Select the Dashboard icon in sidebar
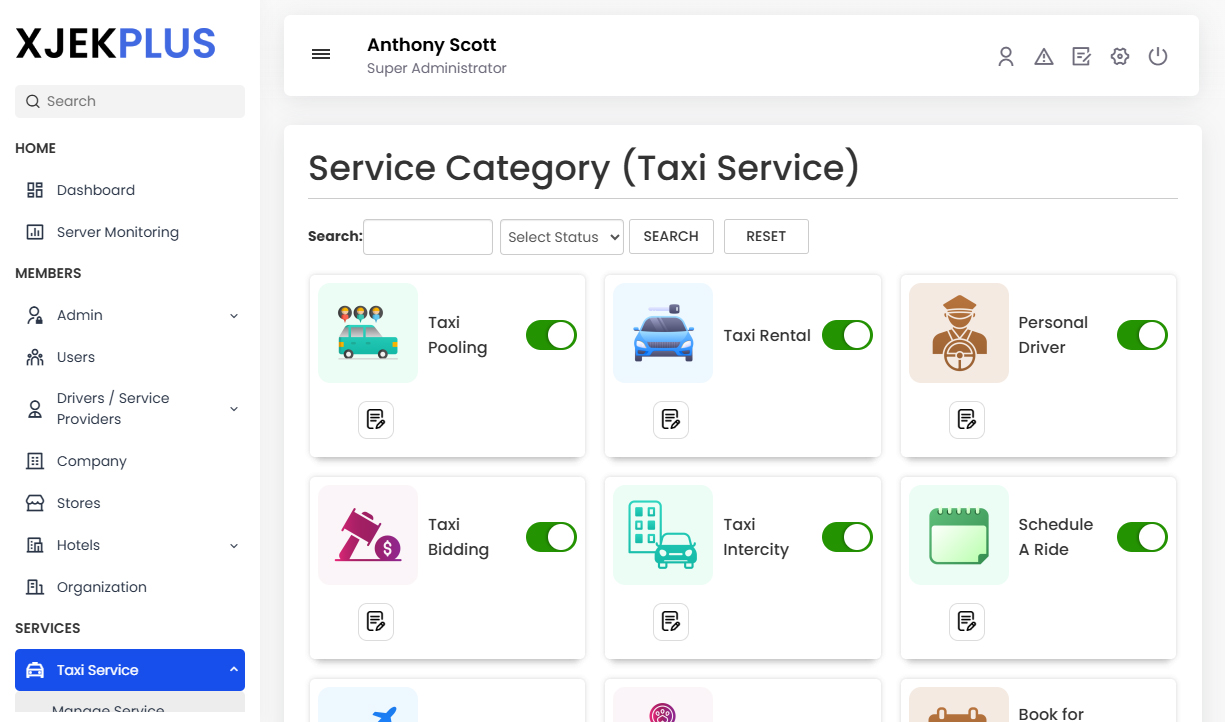The height and width of the screenshot is (722, 1225). 34,189
